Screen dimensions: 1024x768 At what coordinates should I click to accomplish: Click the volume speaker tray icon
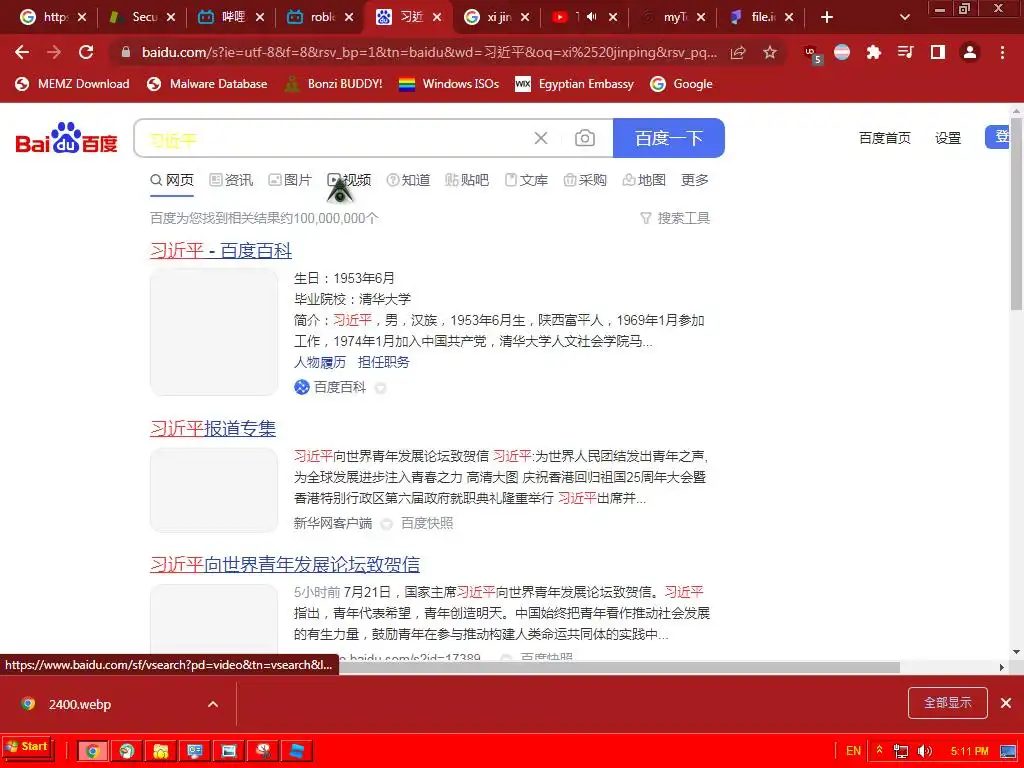point(925,751)
